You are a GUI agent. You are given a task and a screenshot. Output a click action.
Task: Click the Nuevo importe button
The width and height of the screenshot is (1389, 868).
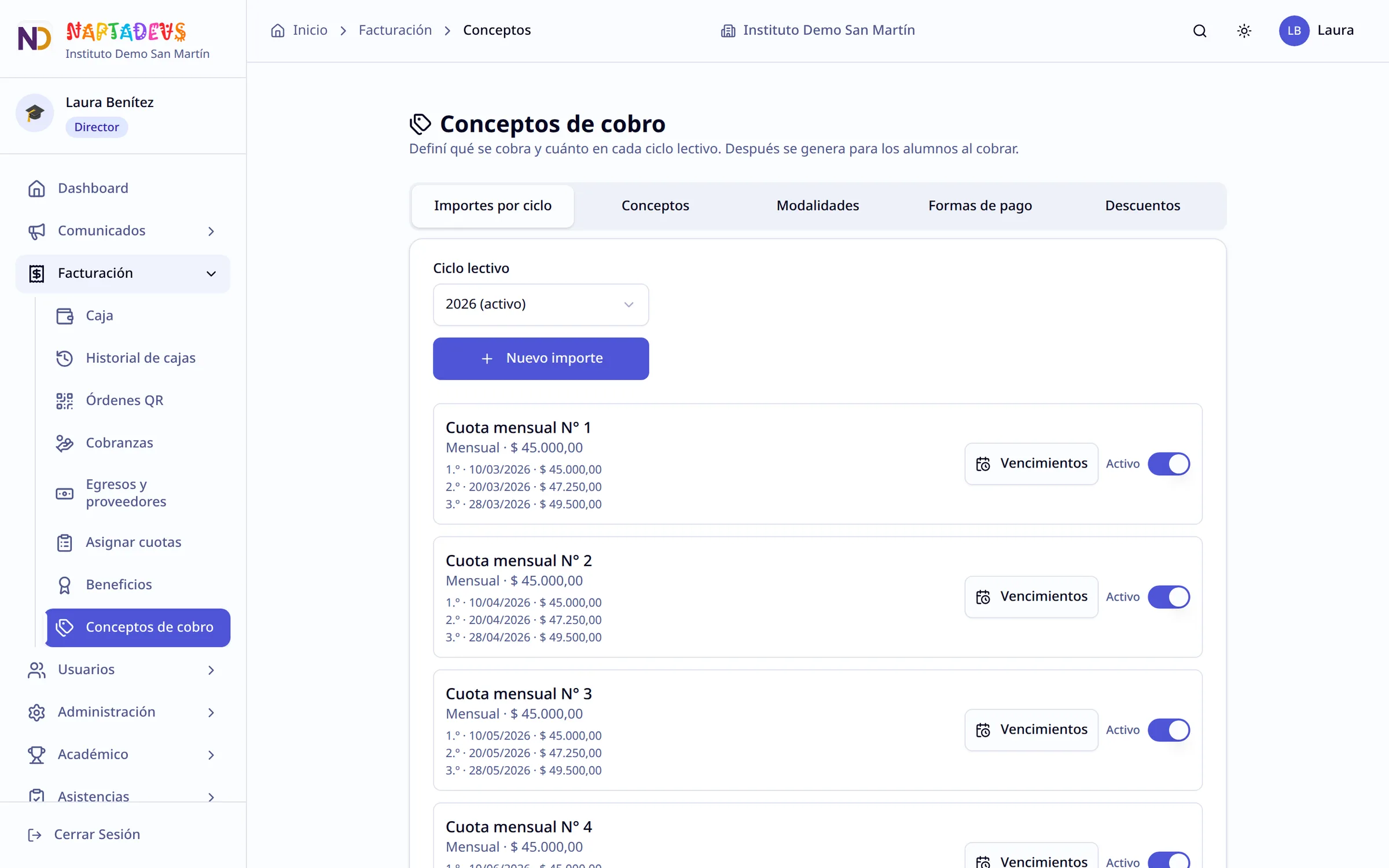tap(541, 358)
